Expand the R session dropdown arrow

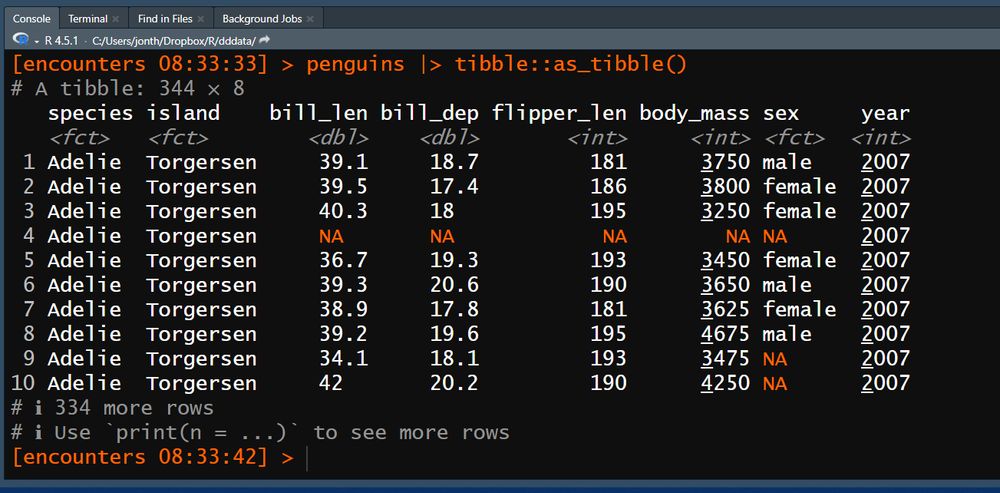[x=36, y=41]
